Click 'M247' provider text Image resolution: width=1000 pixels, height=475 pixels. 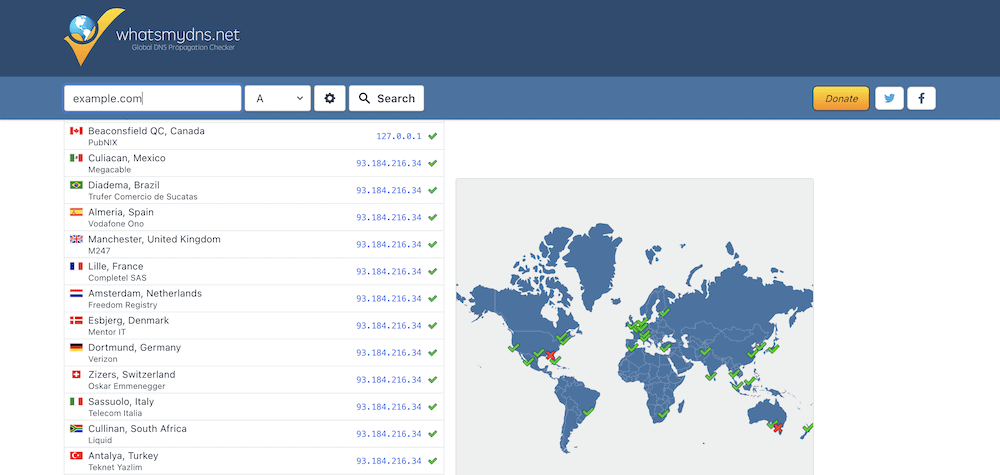(x=99, y=251)
